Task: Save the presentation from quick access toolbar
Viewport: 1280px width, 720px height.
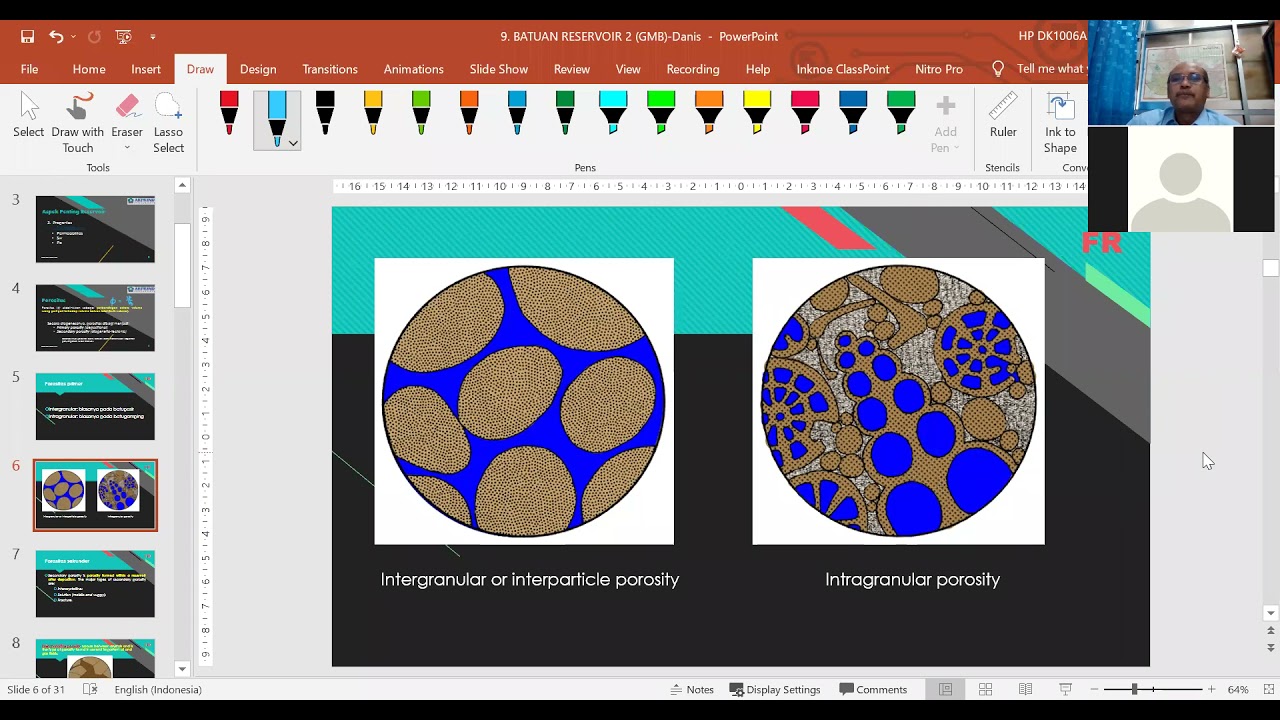Action: [x=27, y=37]
